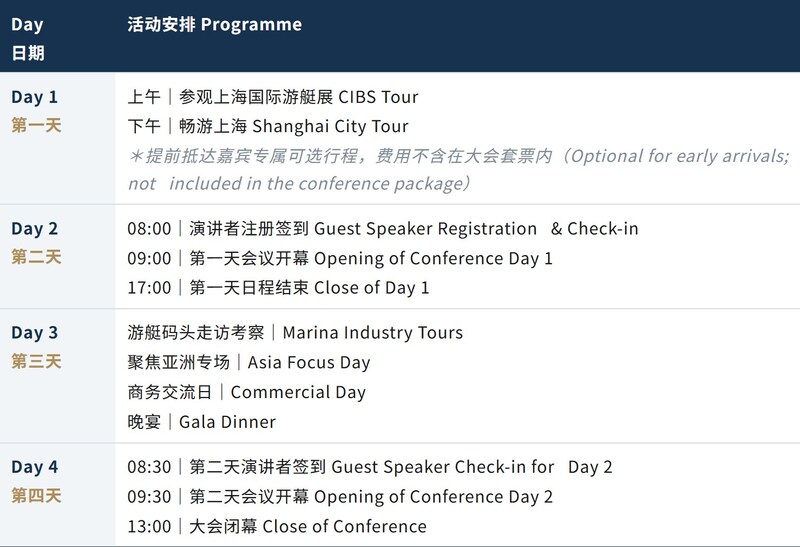Click the Day 日期 column header
Viewport: 800px width, 547px height.
(28, 38)
